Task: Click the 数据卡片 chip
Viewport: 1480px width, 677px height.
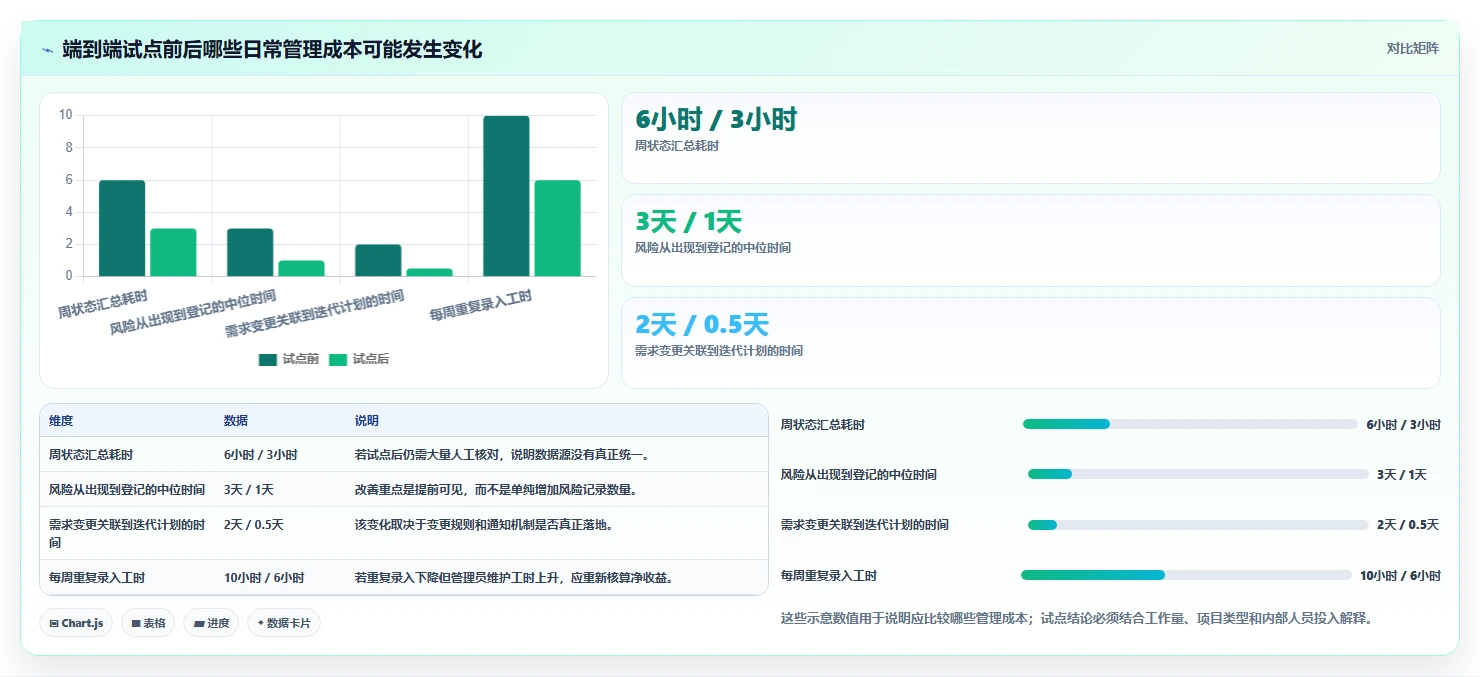Action: pos(284,623)
